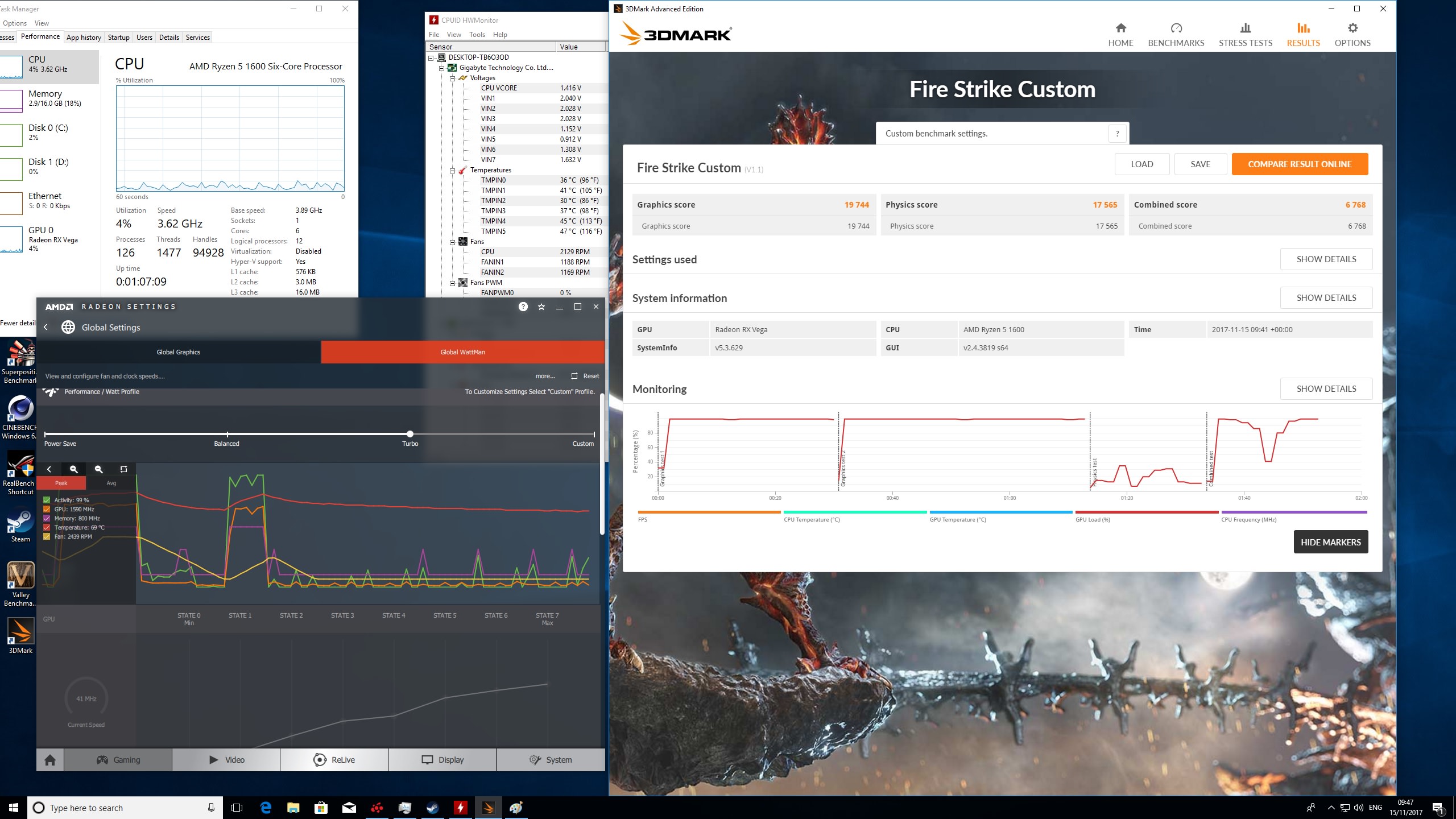Screen dimensions: 1456x819
Task: Click the more... link in WattMan
Action: [x=545, y=376]
